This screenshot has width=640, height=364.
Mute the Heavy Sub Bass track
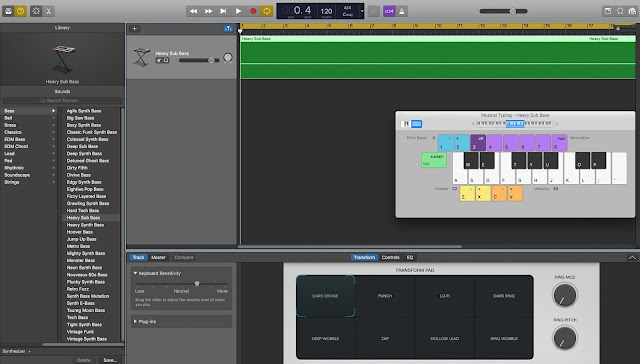[159, 60]
